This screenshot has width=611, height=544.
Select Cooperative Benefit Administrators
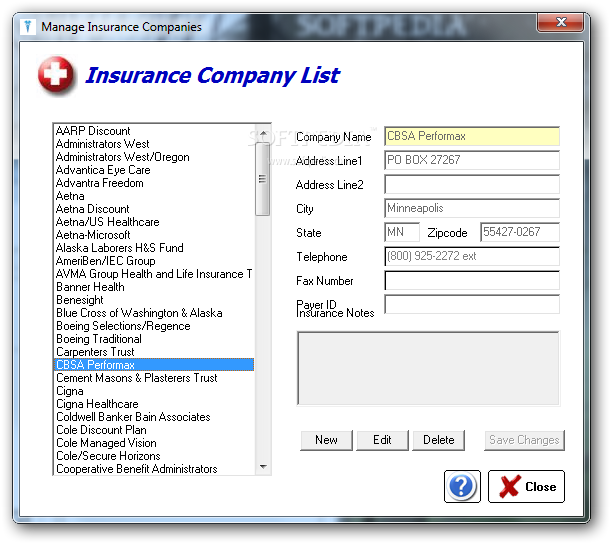coord(154,469)
